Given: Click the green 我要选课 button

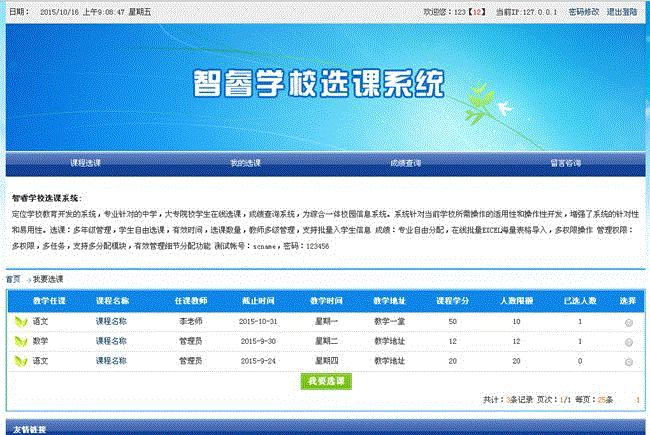Looking at the screenshot, I should [x=325, y=381].
